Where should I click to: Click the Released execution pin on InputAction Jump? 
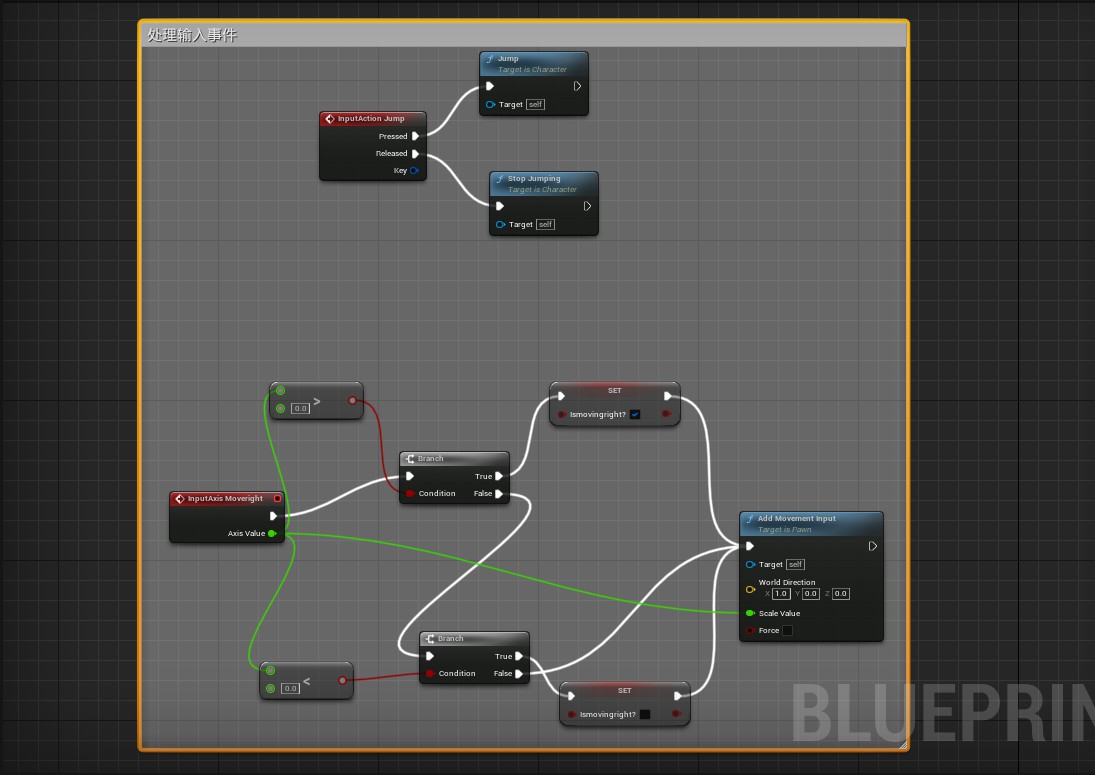click(x=416, y=154)
